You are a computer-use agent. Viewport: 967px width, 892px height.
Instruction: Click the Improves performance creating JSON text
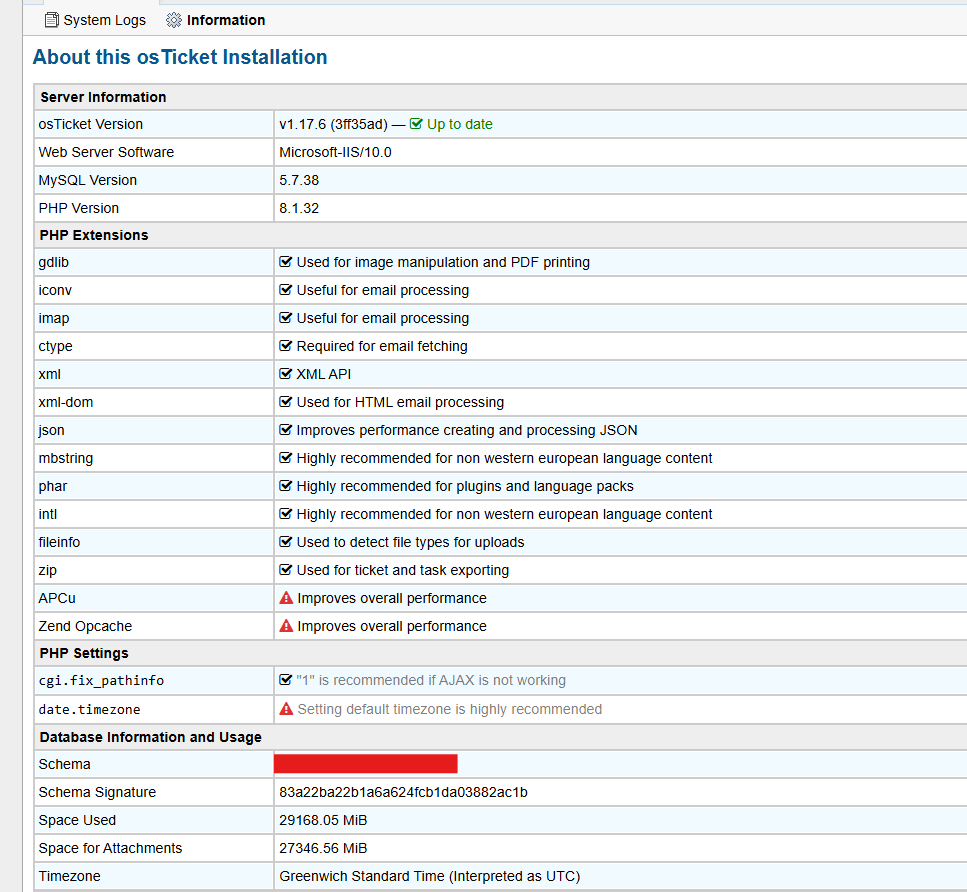[467, 430]
